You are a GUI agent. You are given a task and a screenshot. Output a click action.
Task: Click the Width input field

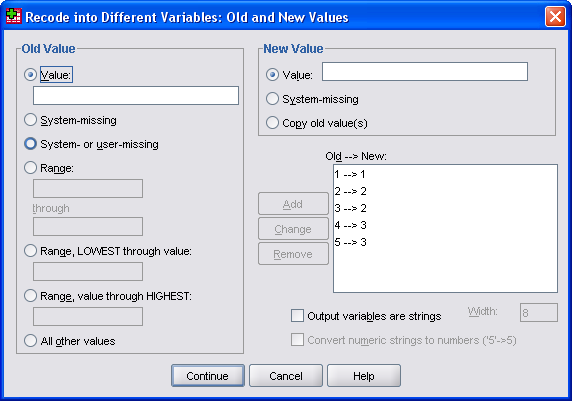pyautogui.click(x=539, y=313)
